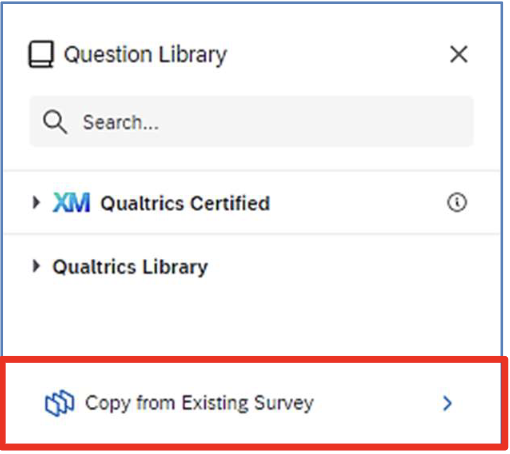Open Copy from Existing Survey
This screenshot has width=510, height=454.
[199, 404]
